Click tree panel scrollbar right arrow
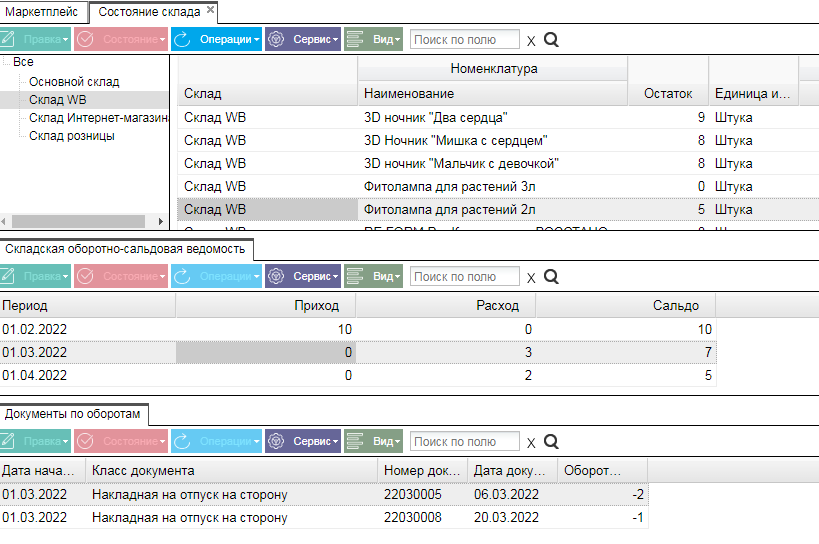The width and height of the screenshot is (819, 544). coord(160,221)
